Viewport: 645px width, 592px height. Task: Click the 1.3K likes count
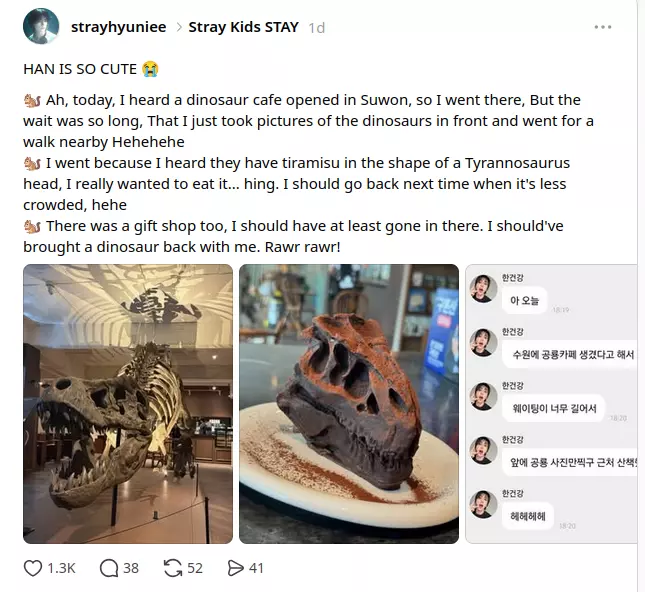pos(62,568)
